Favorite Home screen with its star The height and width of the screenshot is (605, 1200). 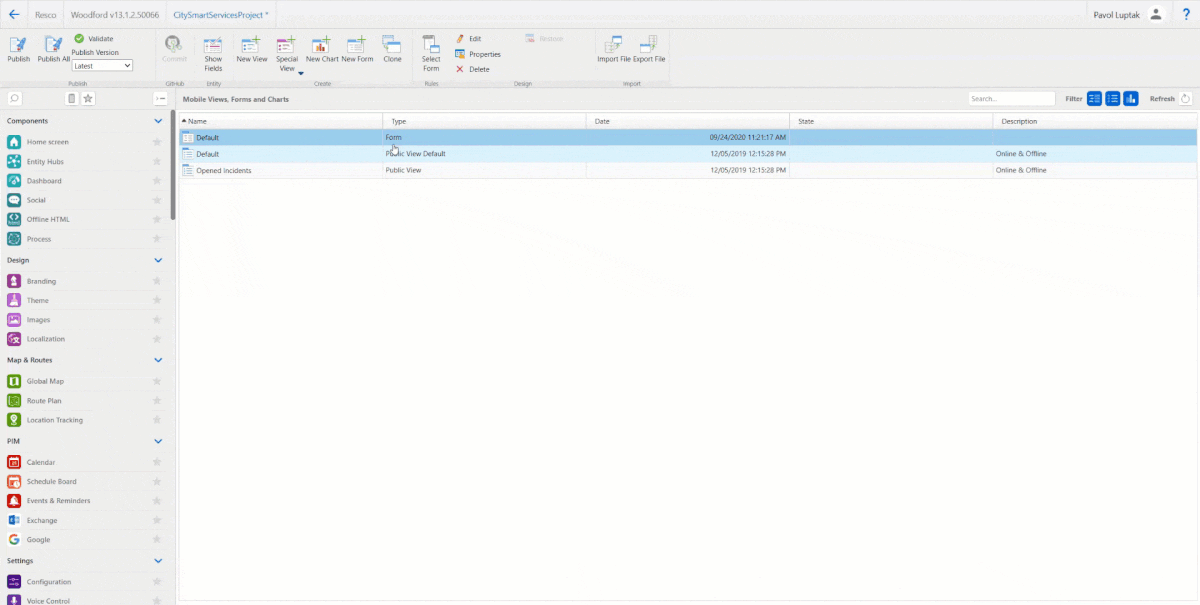tap(157, 142)
